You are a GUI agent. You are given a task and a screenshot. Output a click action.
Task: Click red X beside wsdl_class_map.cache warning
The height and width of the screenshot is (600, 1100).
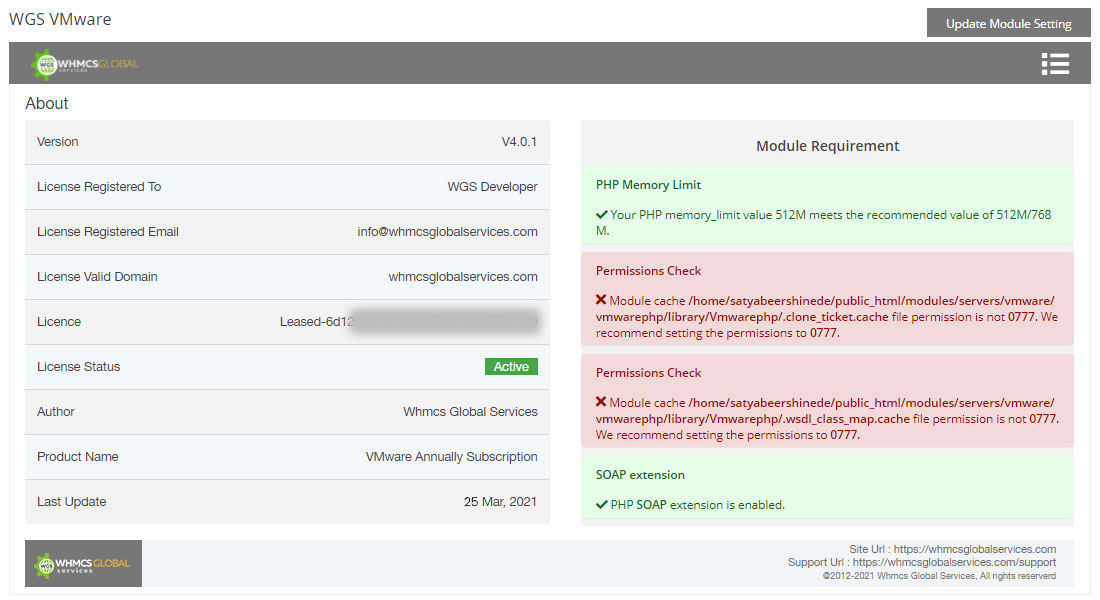pyautogui.click(x=601, y=403)
